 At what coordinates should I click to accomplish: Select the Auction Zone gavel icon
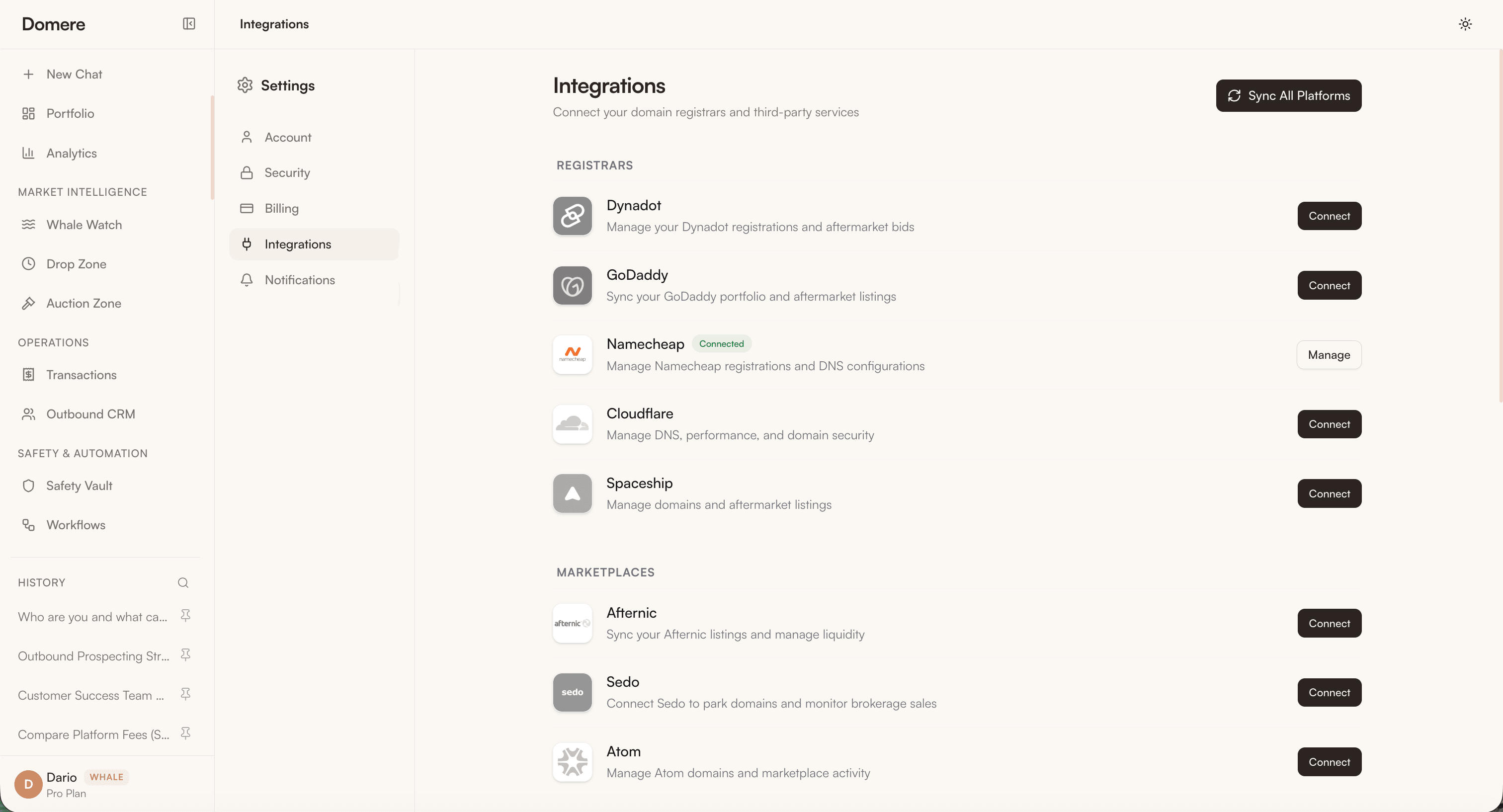(x=29, y=303)
